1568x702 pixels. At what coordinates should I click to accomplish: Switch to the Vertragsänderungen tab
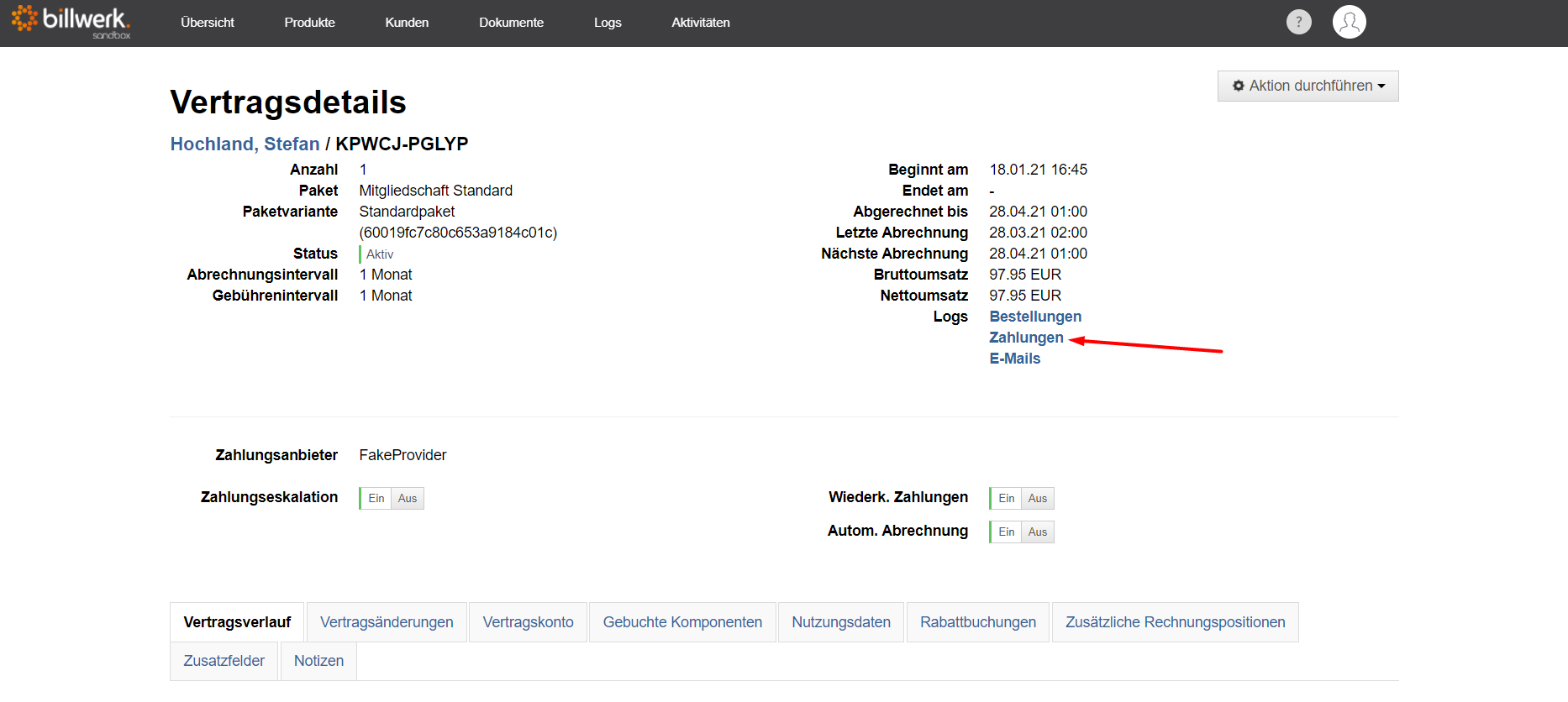387,622
